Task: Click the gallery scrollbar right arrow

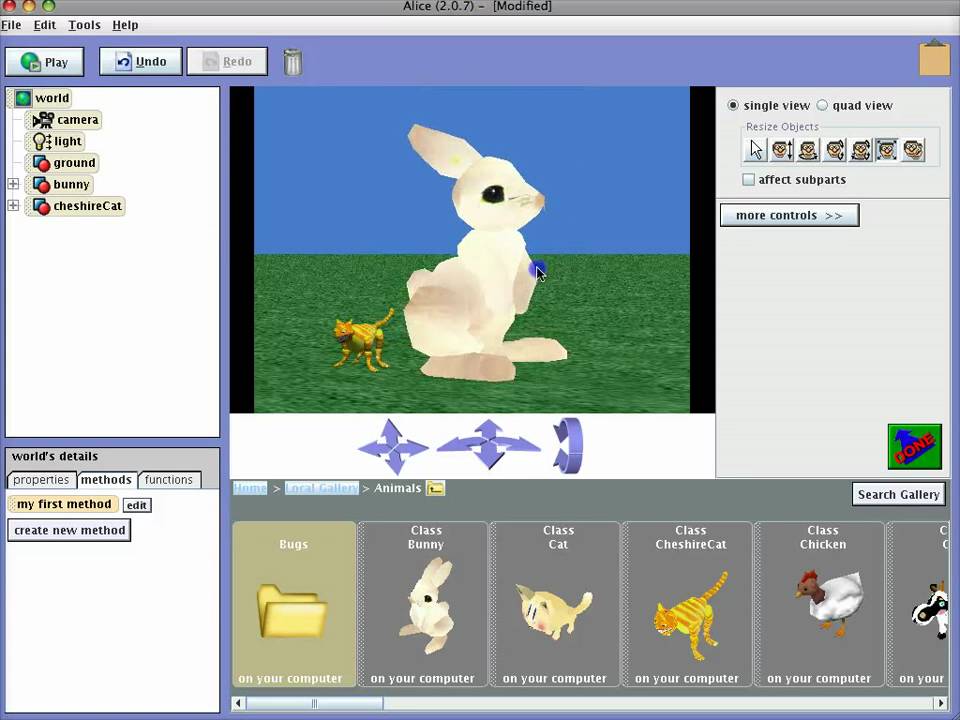Action: pyautogui.click(x=941, y=703)
